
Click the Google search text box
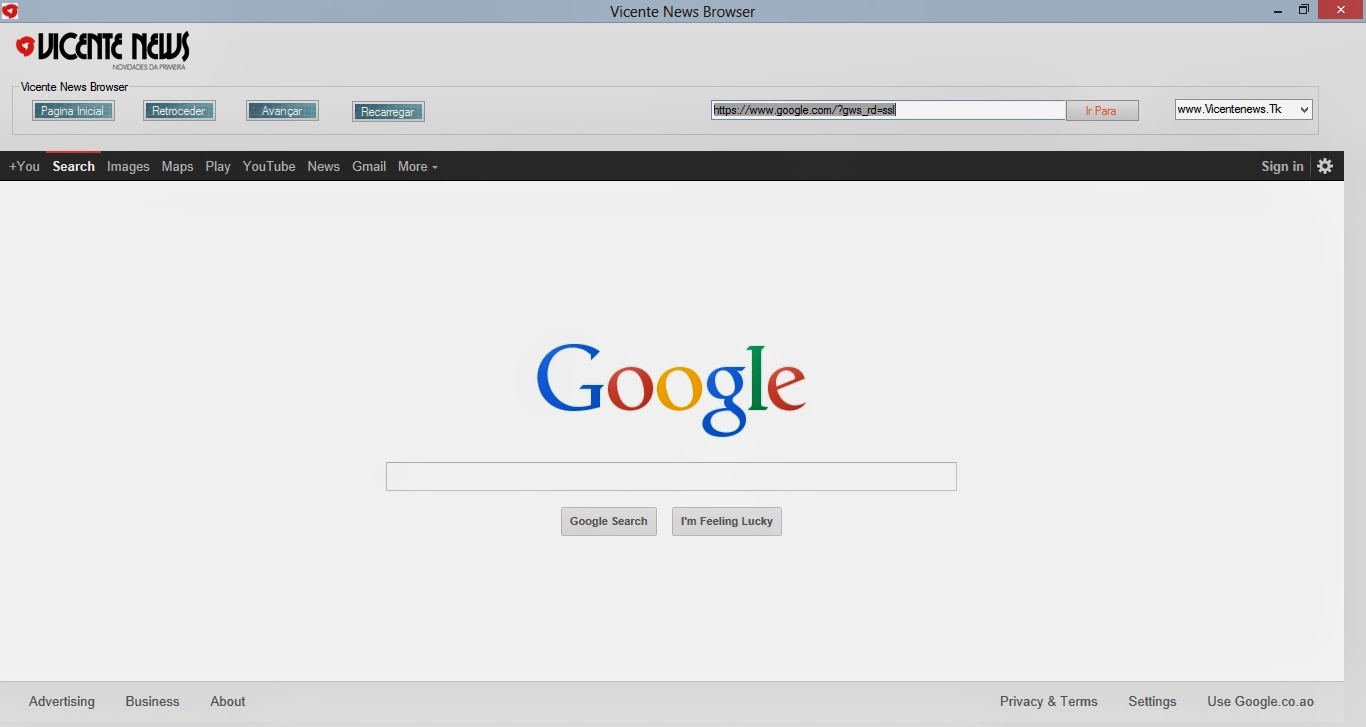pos(671,476)
